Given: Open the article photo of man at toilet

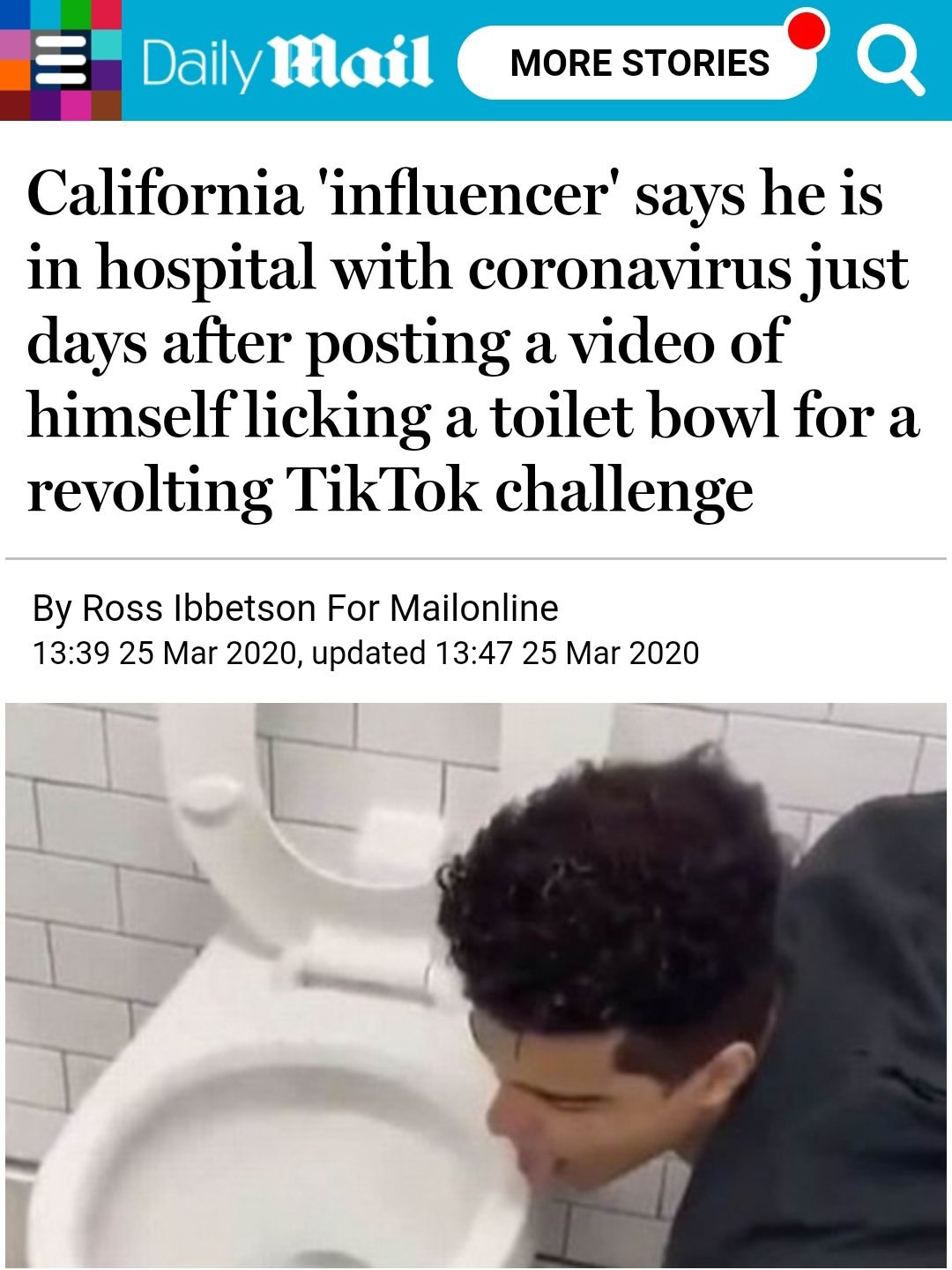Looking at the screenshot, I should [x=476, y=986].
